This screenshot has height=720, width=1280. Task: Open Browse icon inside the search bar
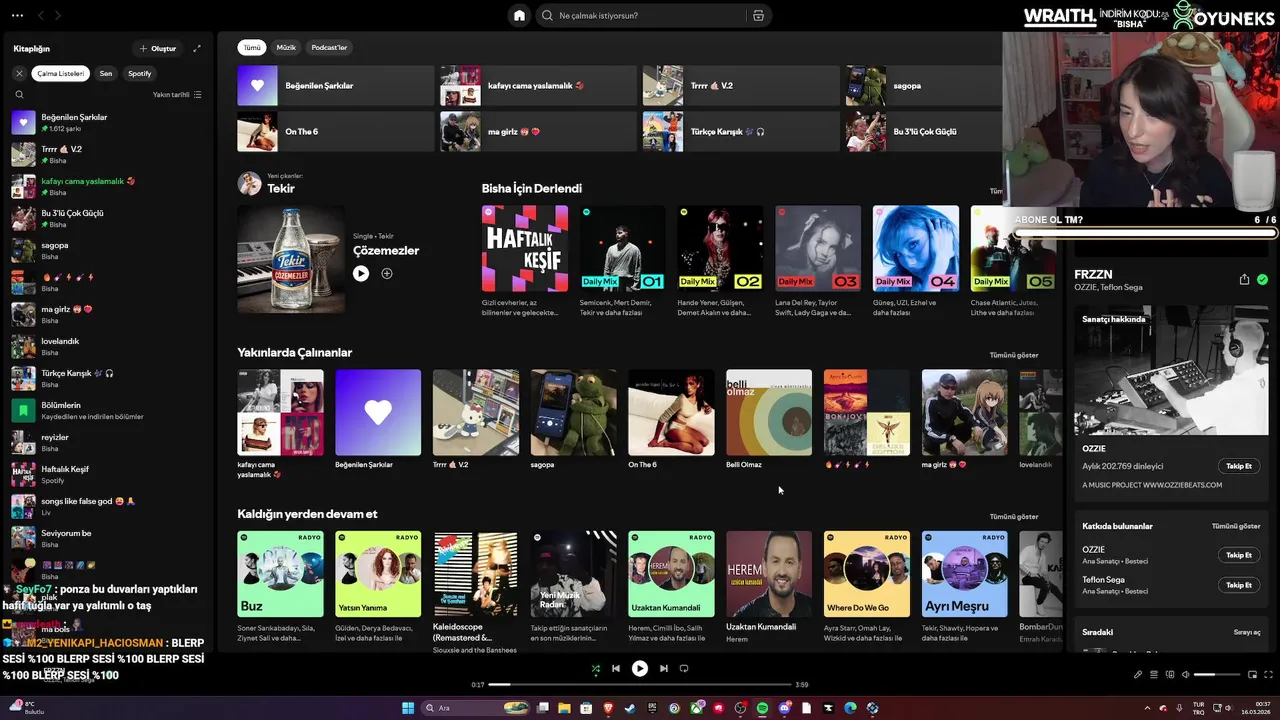[758, 15]
